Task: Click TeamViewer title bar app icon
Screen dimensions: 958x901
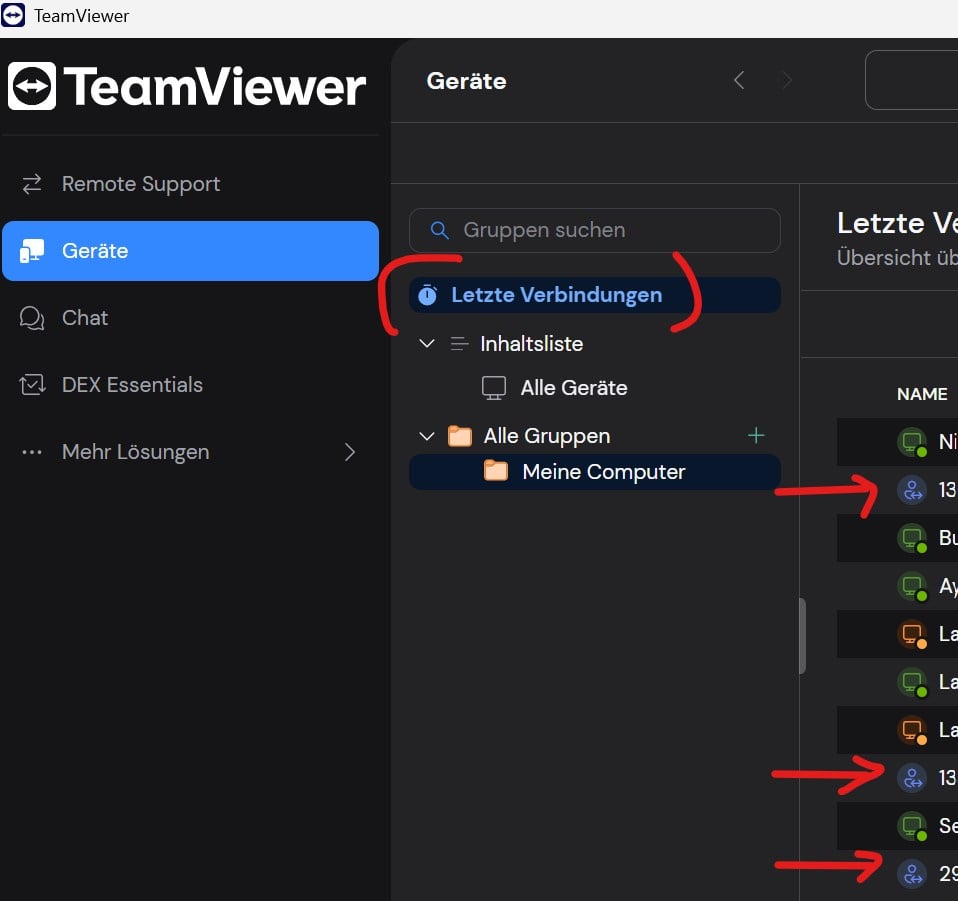Action: pos(13,15)
